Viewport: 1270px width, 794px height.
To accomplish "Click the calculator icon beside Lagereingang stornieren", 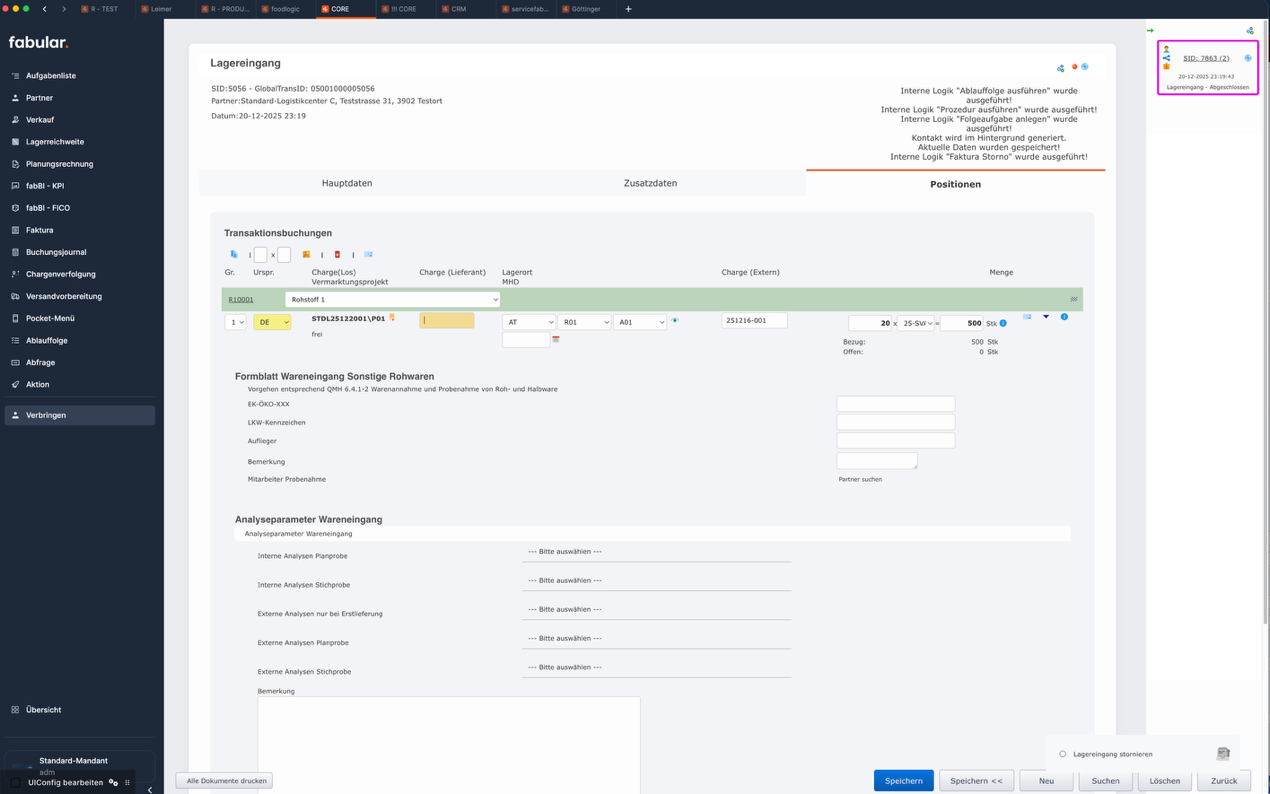I will (x=1222, y=754).
